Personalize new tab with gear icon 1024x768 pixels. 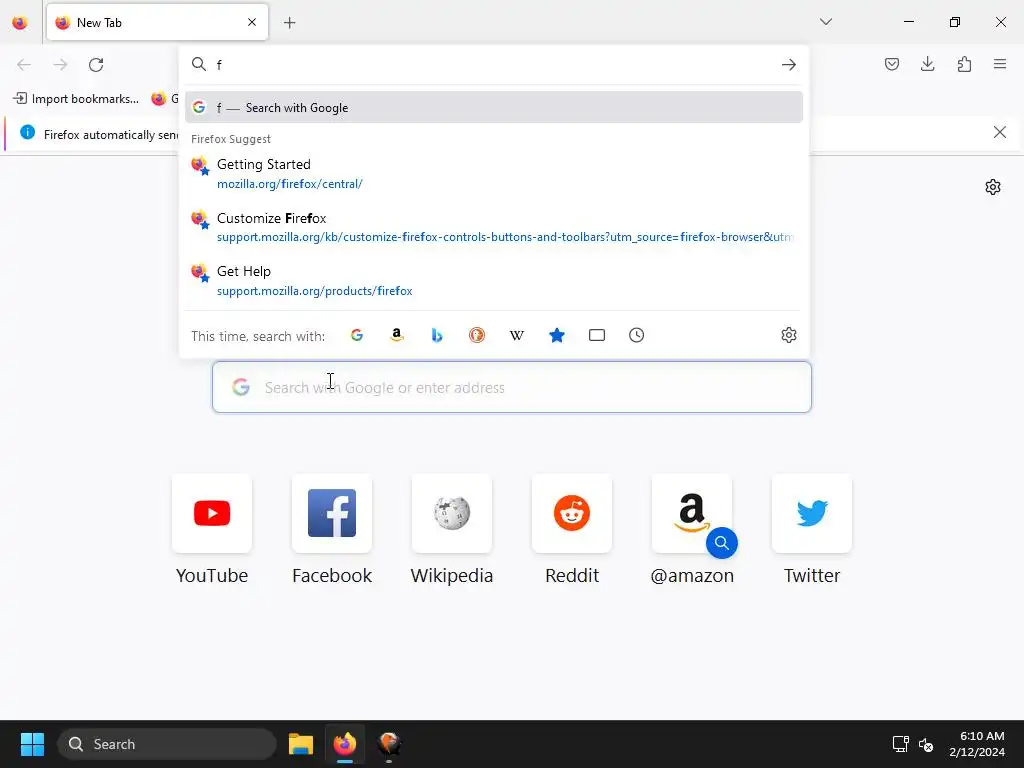993,187
